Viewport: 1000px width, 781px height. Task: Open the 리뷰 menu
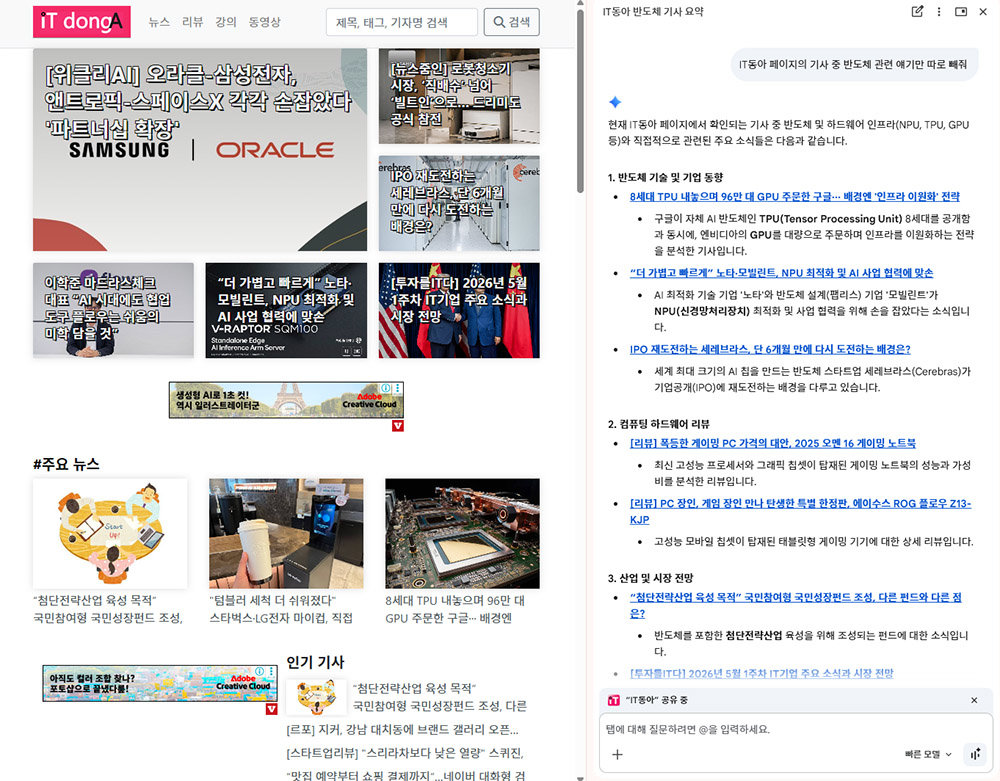coord(192,22)
